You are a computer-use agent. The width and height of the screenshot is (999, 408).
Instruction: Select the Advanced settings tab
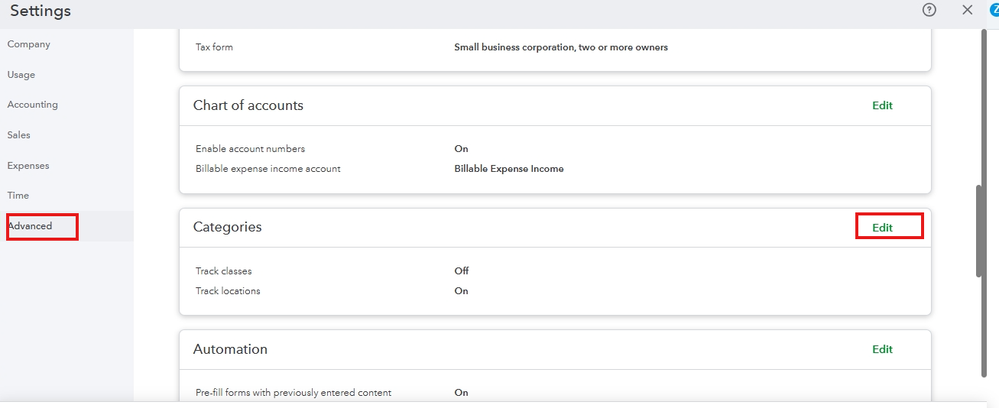30,226
